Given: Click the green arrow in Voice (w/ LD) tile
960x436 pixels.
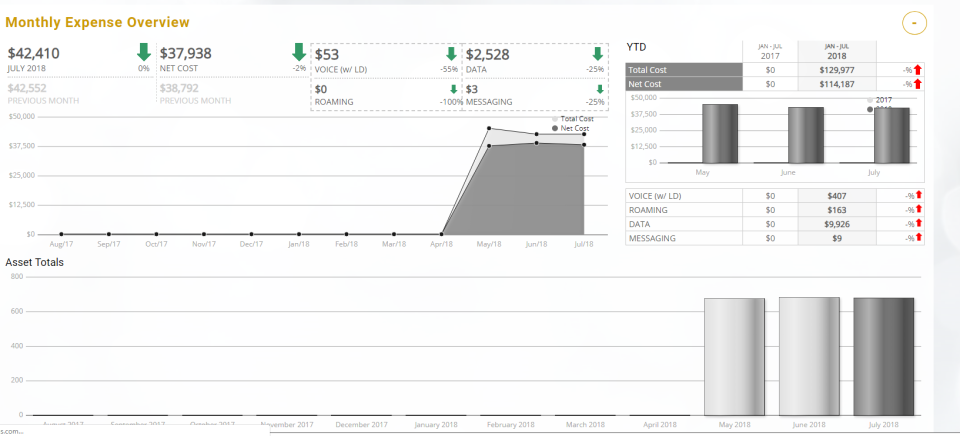Looking at the screenshot, I should [451, 54].
